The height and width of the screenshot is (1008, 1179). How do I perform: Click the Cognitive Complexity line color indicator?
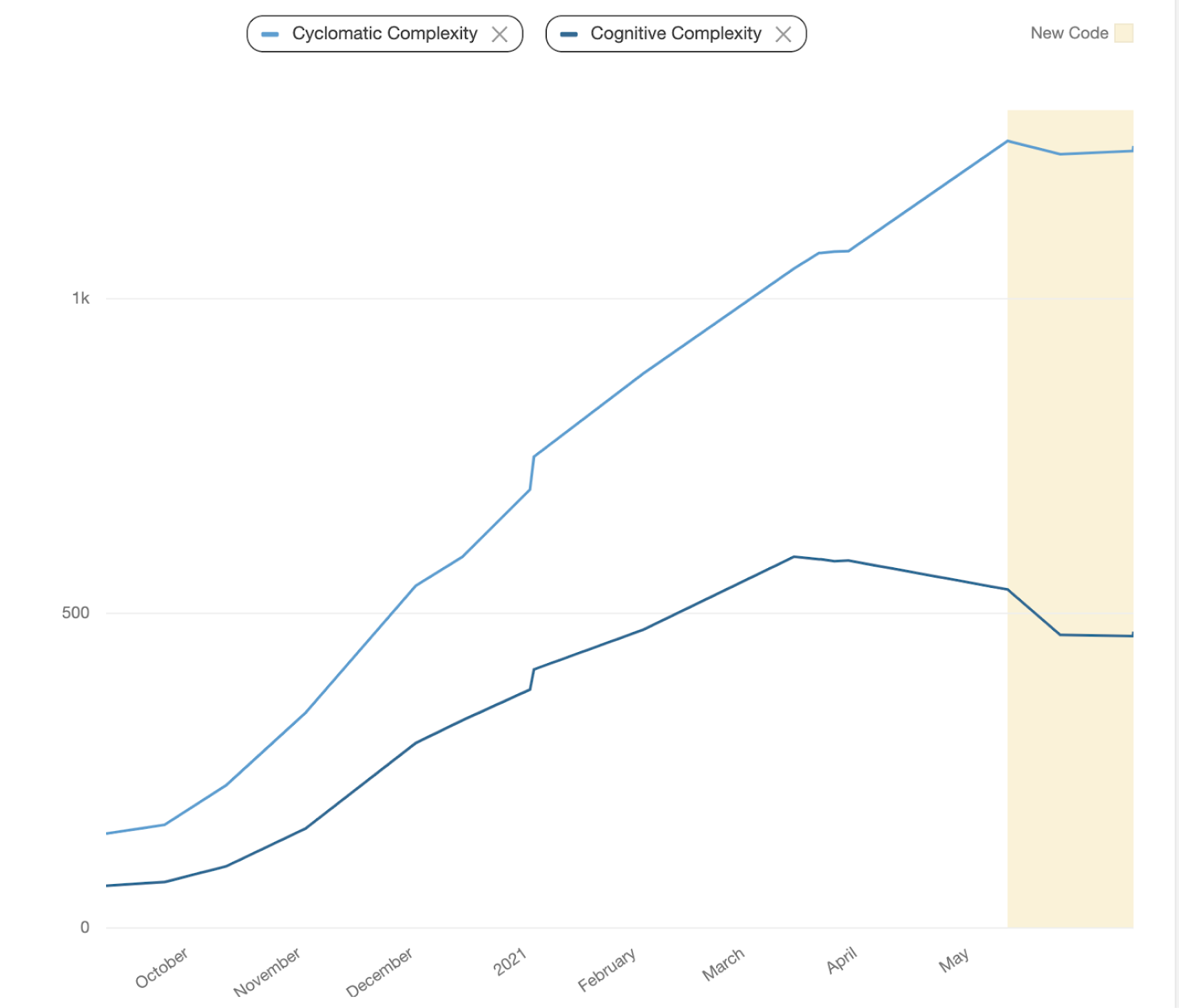point(570,32)
